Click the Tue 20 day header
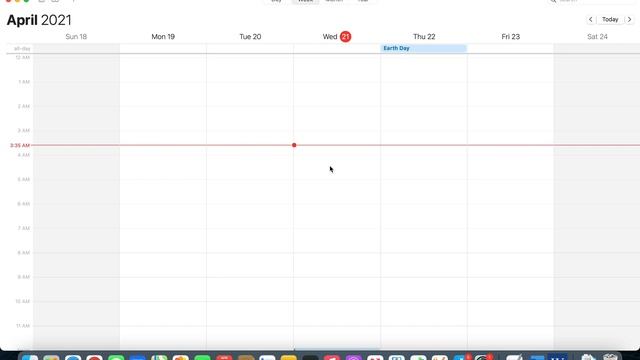This screenshot has width=640, height=360. [x=250, y=37]
